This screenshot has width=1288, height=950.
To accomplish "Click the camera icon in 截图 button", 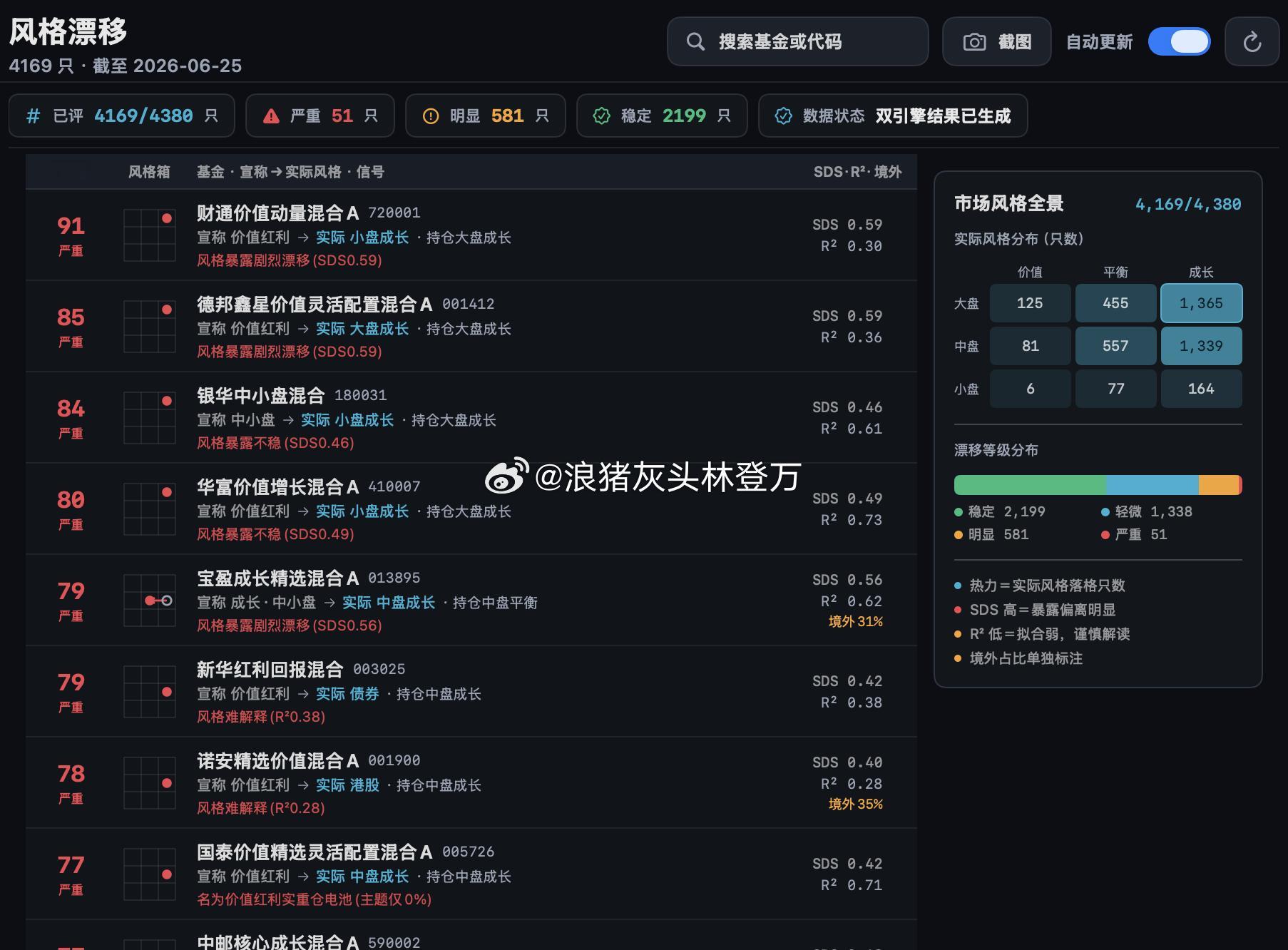I will coord(974,42).
